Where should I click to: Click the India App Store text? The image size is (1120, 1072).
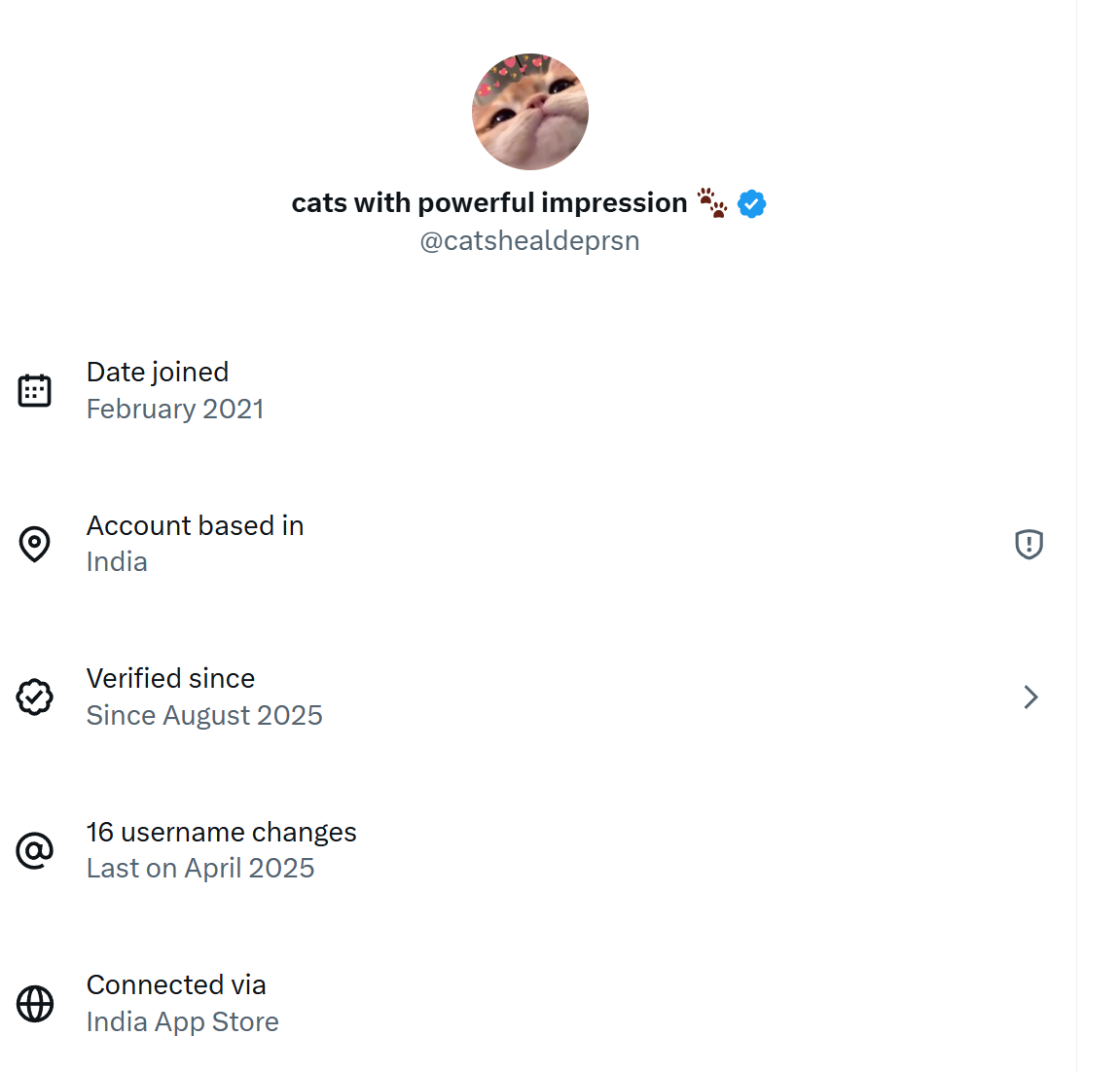[x=183, y=1022]
